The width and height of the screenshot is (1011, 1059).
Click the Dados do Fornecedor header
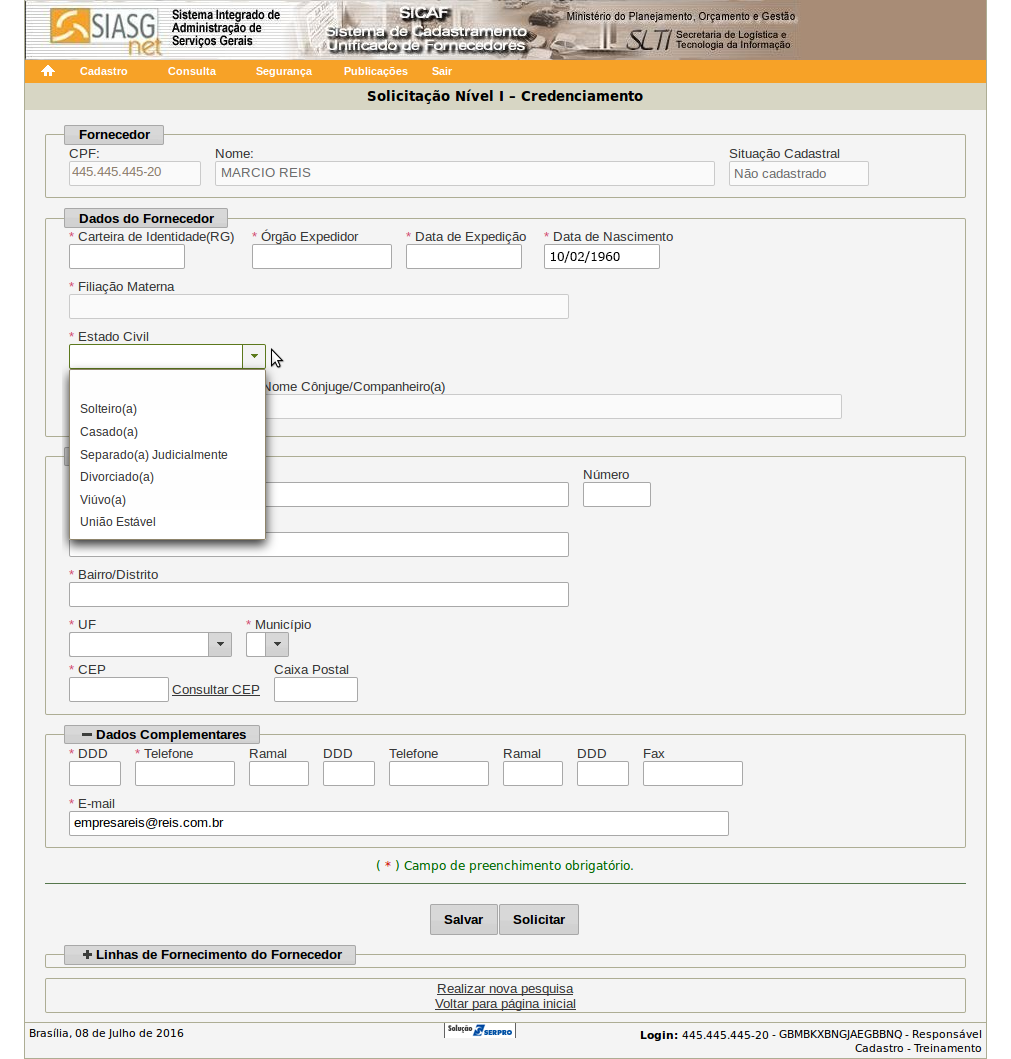pos(146,218)
